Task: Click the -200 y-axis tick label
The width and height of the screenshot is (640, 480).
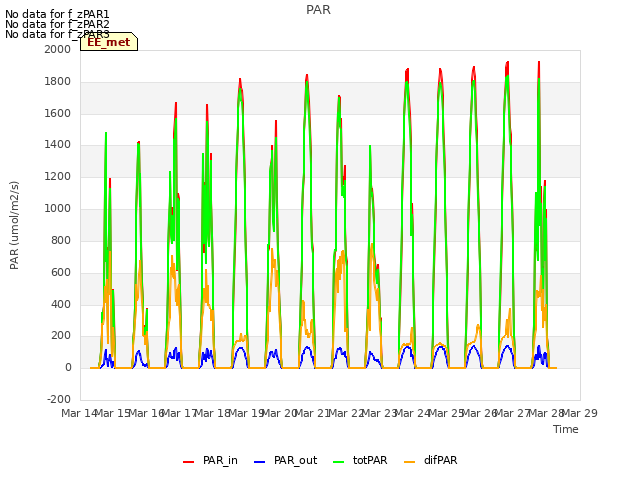Action: point(59,399)
